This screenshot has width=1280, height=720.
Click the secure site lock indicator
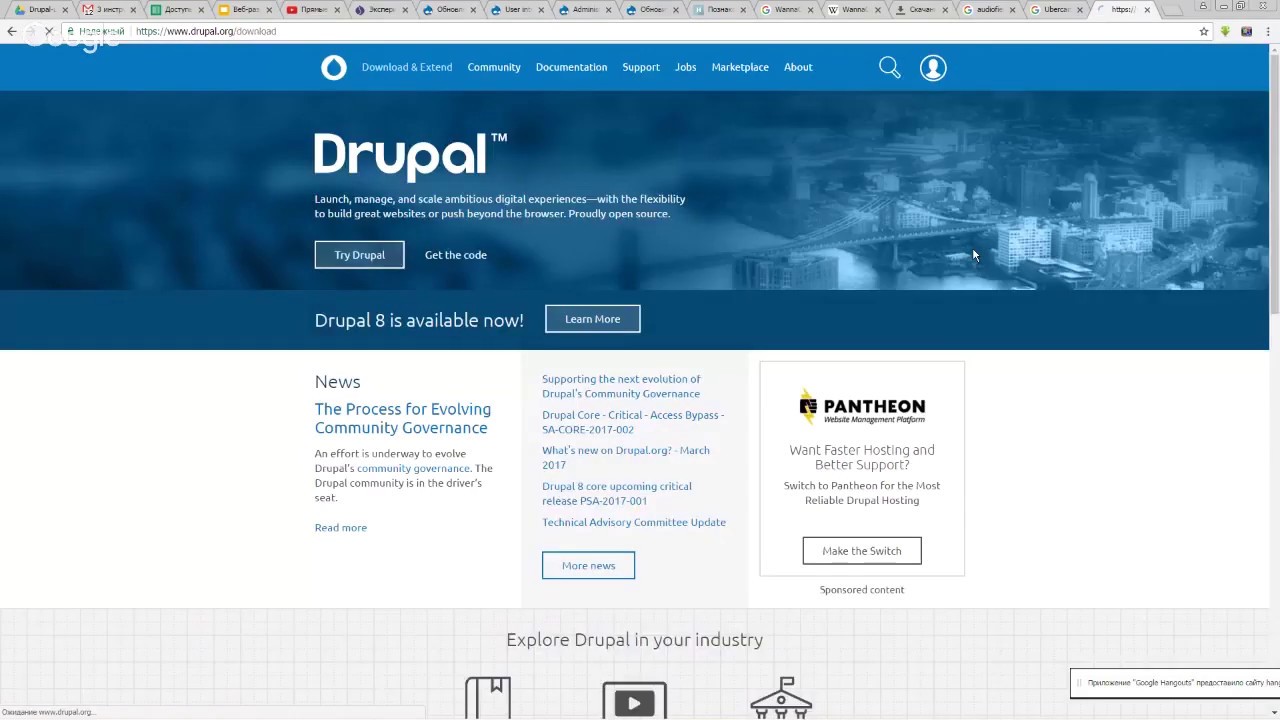(70, 31)
